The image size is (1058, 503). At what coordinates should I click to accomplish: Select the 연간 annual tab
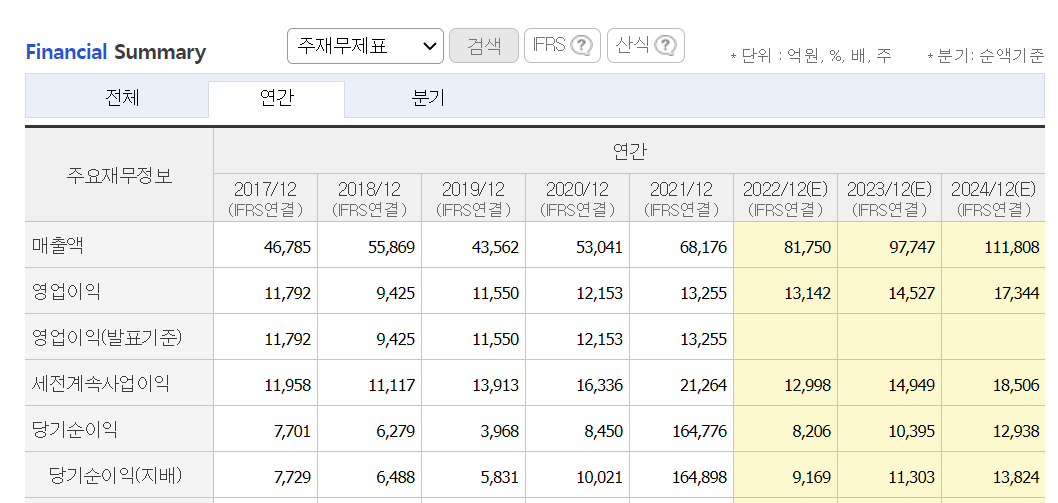277,99
